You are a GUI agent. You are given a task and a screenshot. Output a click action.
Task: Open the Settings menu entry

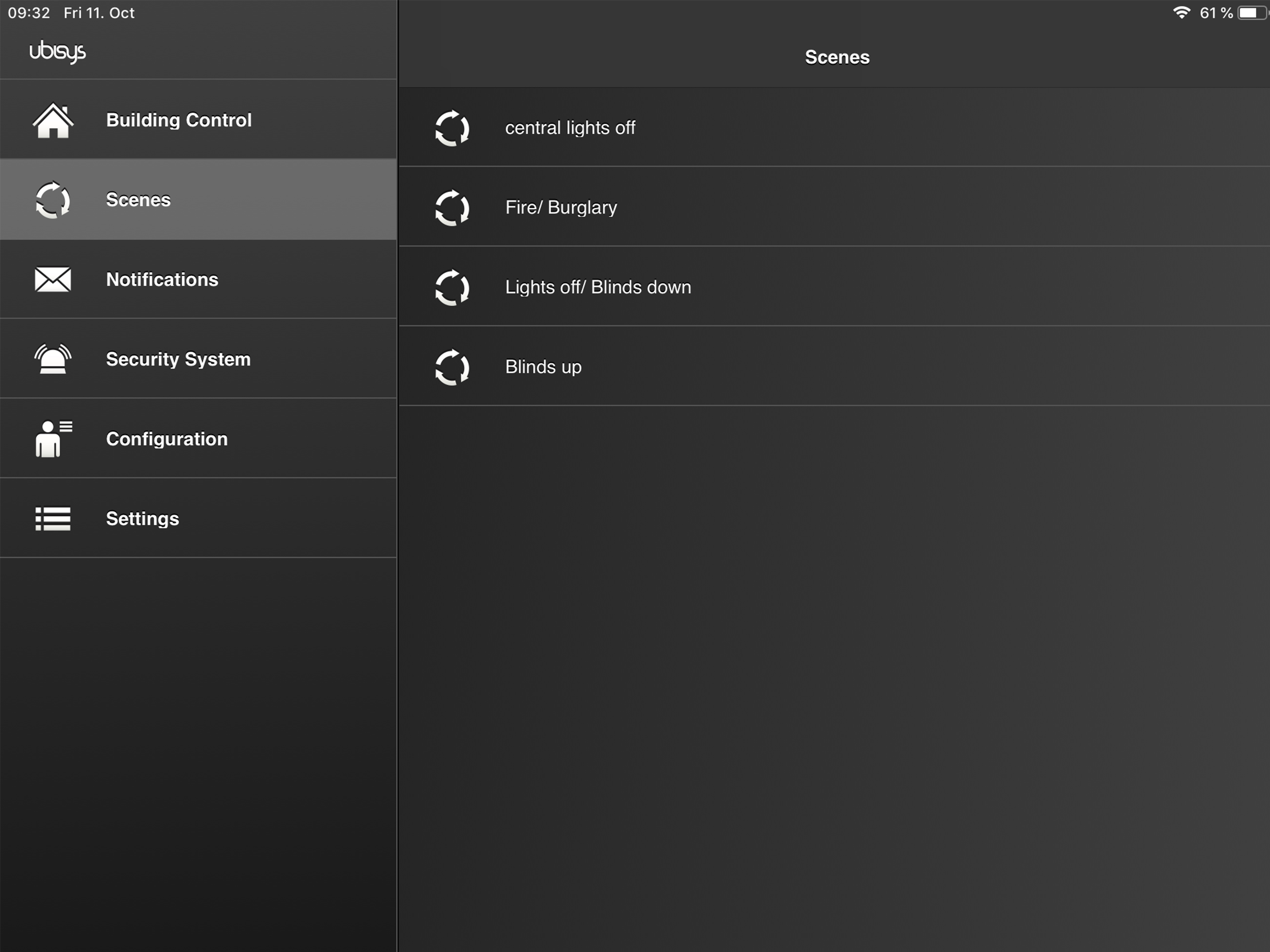[198, 518]
